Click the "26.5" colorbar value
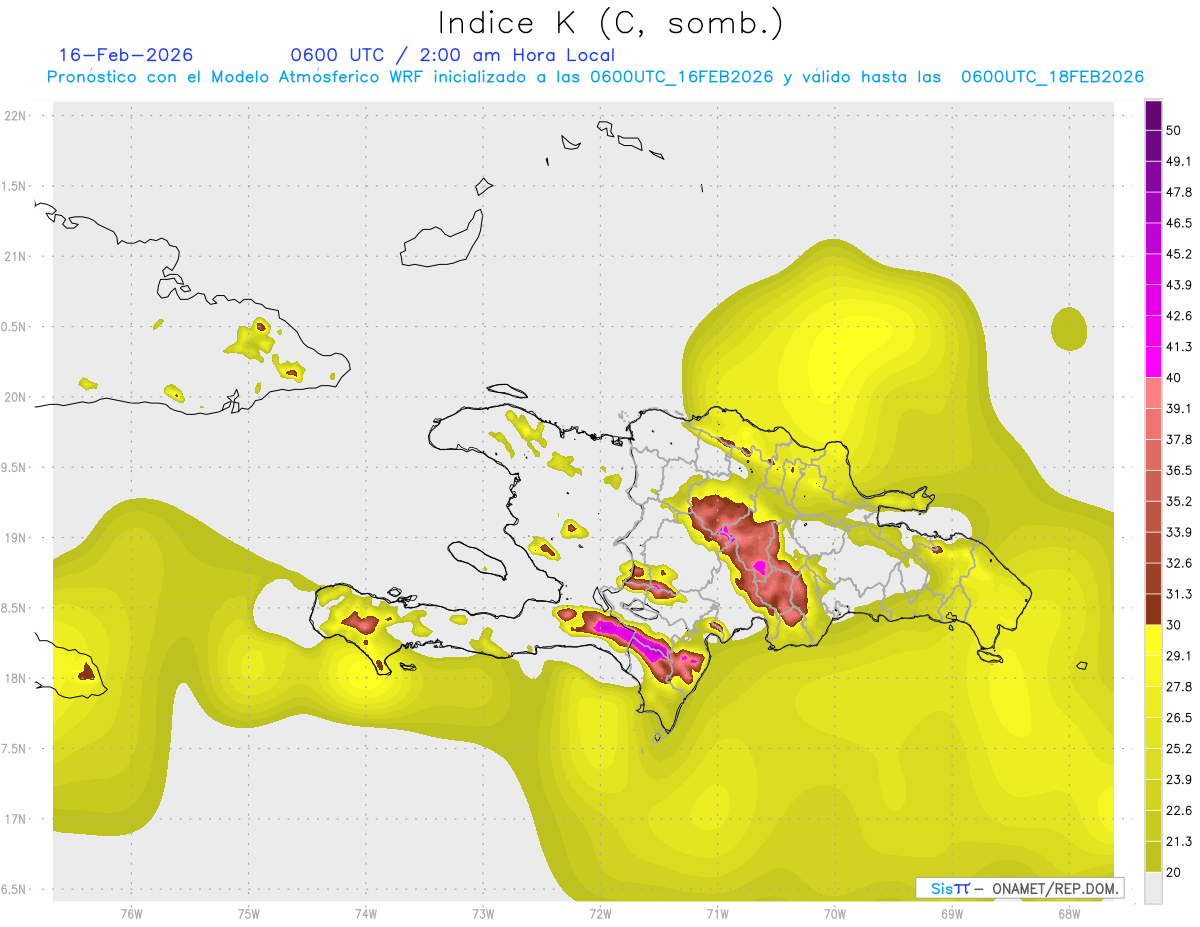The height and width of the screenshot is (927, 1200). pos(1179,719)
